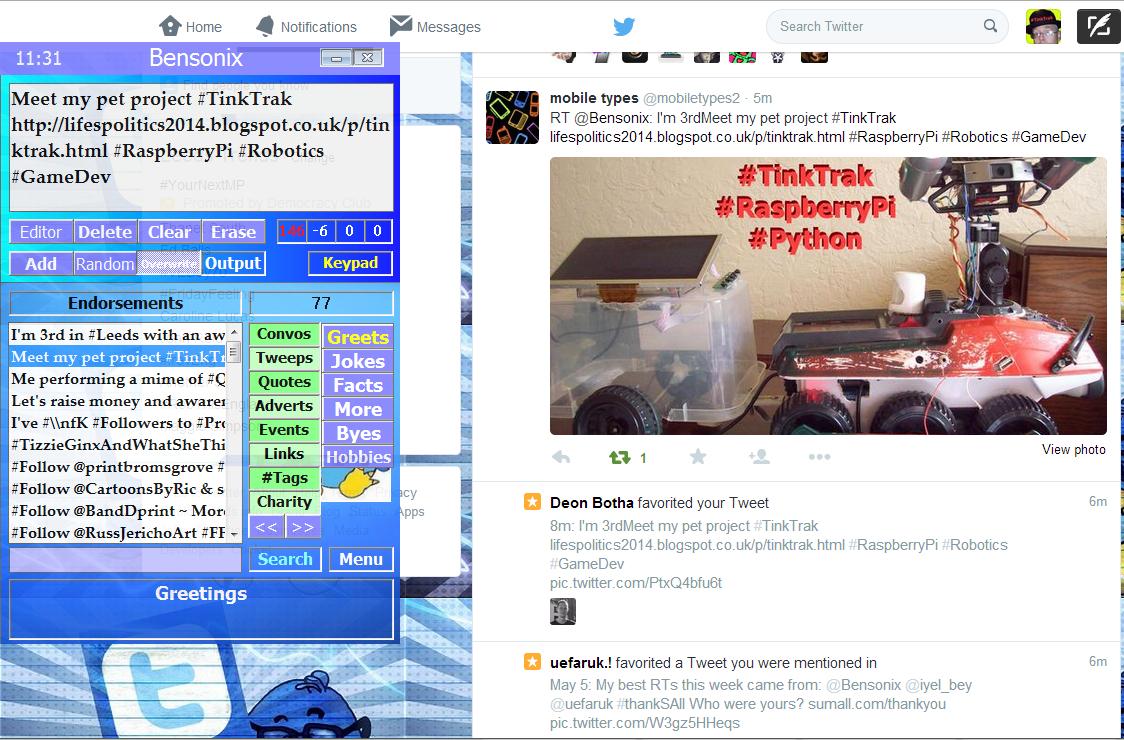This screenshot has width=1124, height=740.
Task: Compose new Tweet with quill icon
Action: click(1098, 27)
